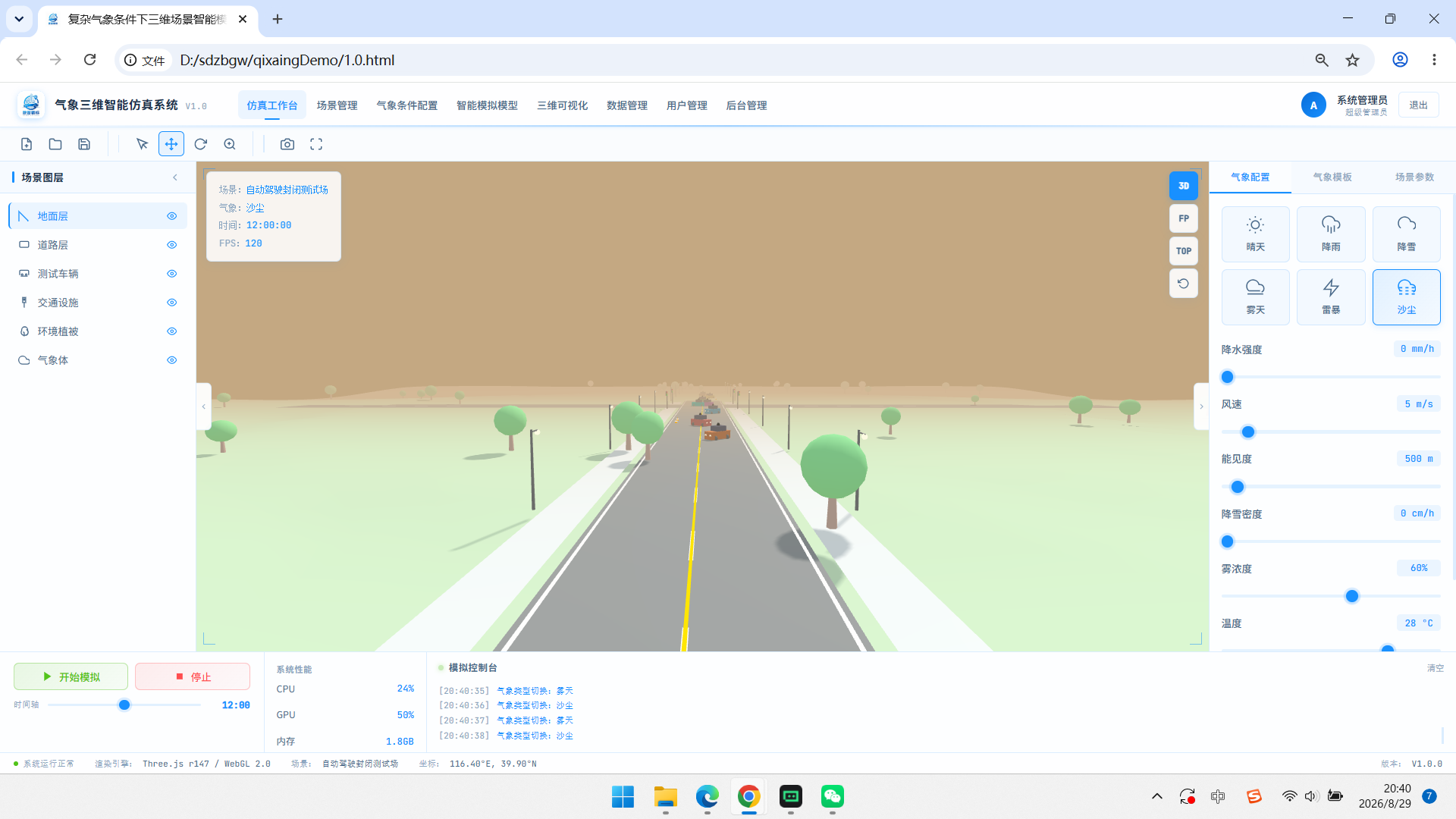Open the 场景管理 menu
This screenshot has width=1456, height=819.
tap(337, 105)
